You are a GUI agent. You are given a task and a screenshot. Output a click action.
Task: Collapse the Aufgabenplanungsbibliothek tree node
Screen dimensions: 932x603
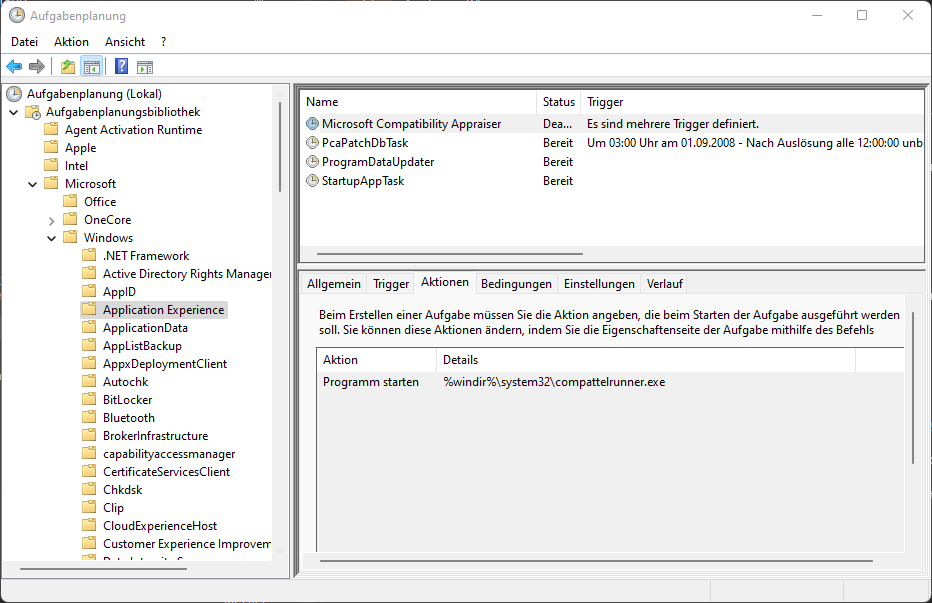coord(14,112)
